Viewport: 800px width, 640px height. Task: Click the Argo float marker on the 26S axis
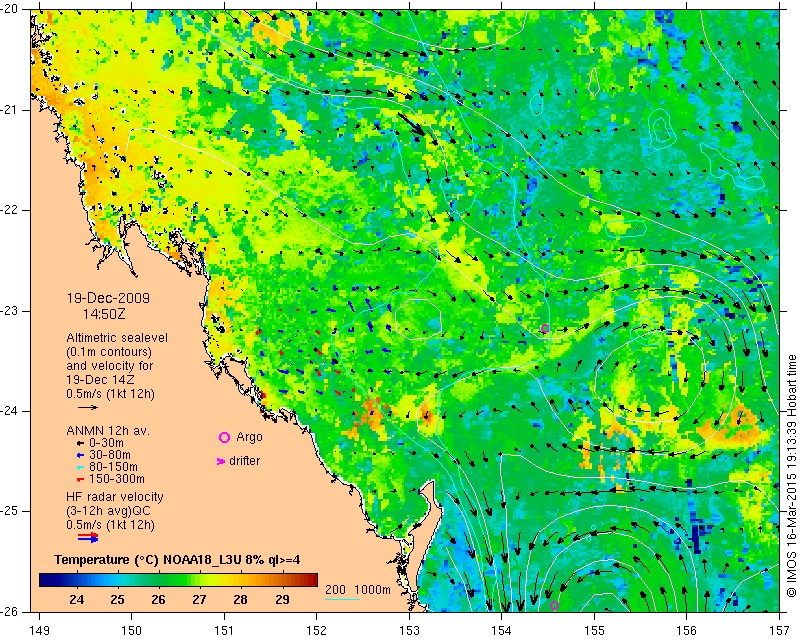[555, 606]
